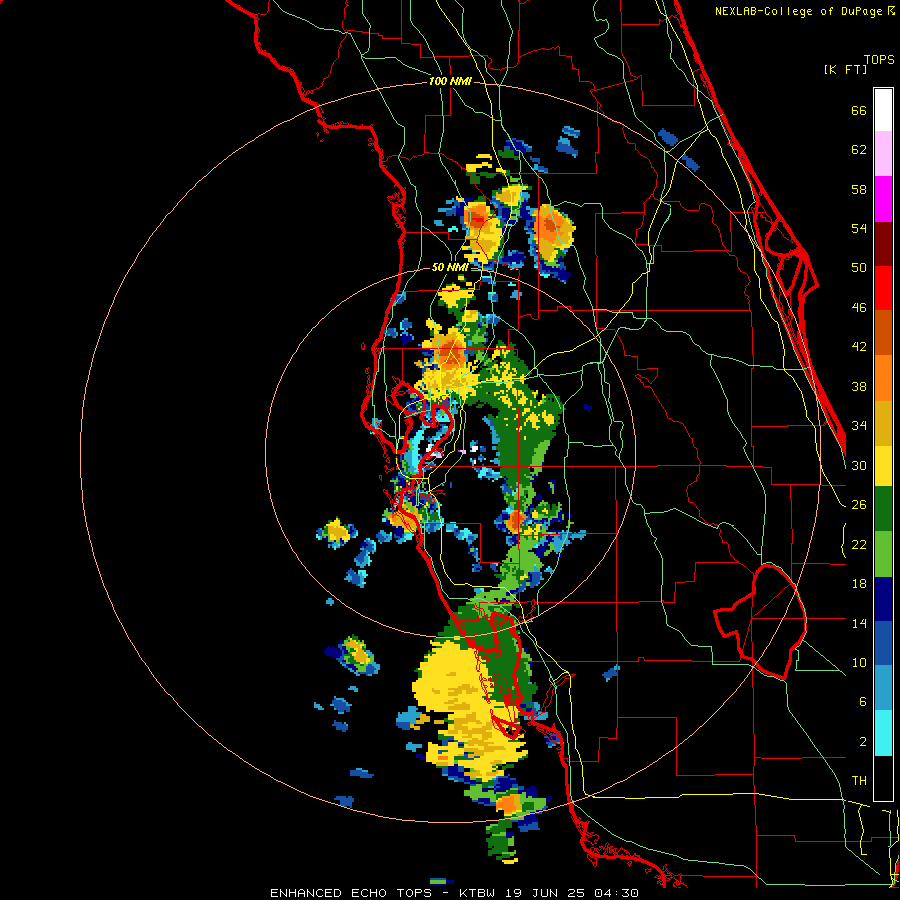Click the legend value 14

(x=859, y=623)
